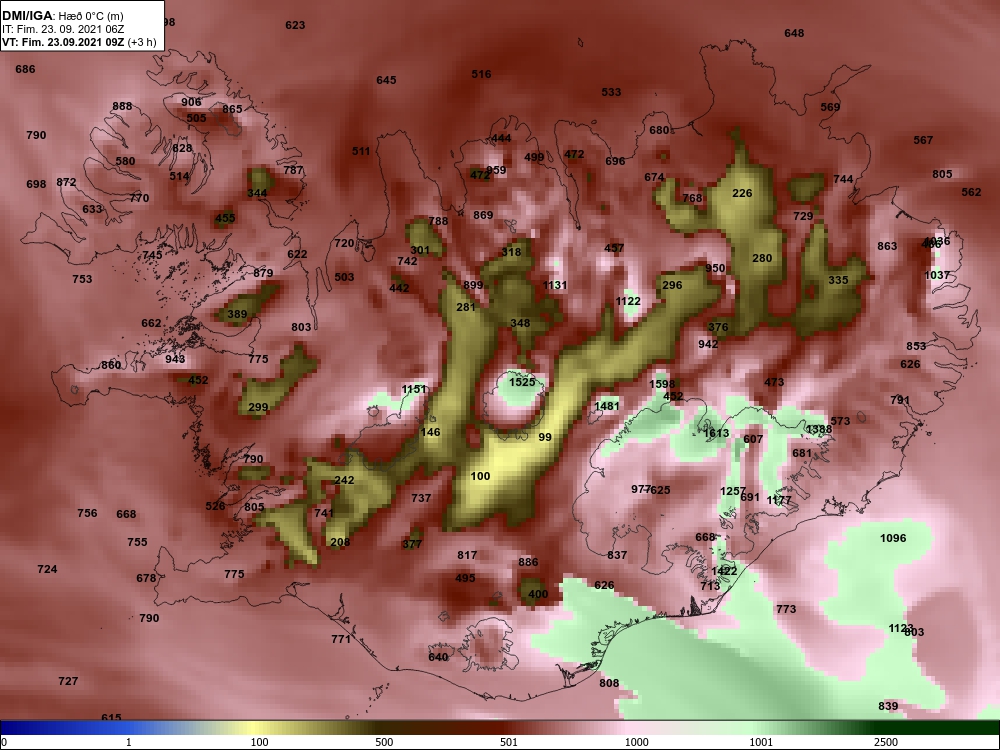The height and width of the screenshot is (750, 1000).
Task: Click the map value 242
Action: tap(344, 480)
